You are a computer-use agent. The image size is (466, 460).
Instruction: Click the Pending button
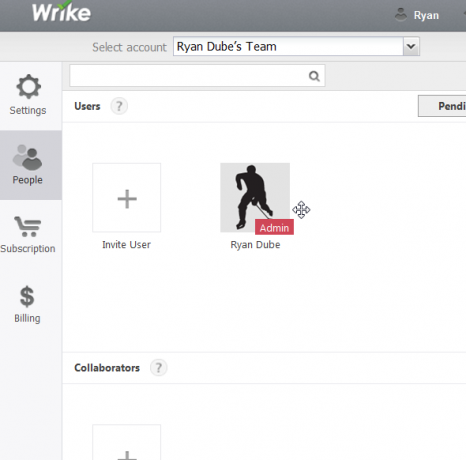[x=442, y=106]
